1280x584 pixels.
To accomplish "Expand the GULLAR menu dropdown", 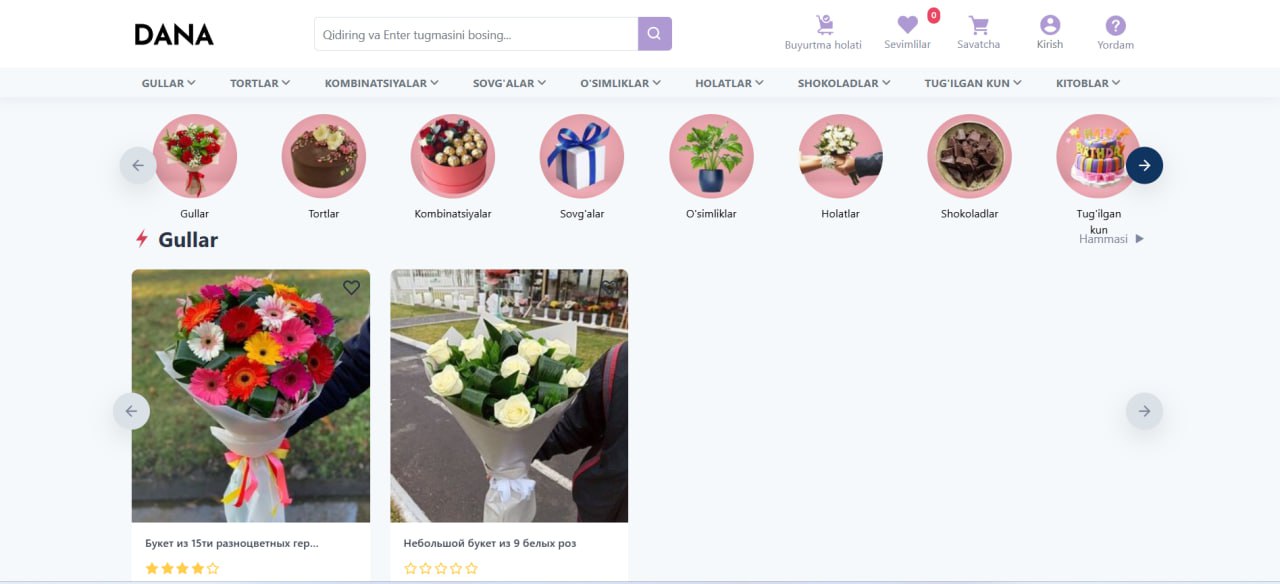I will click(168, 83).
